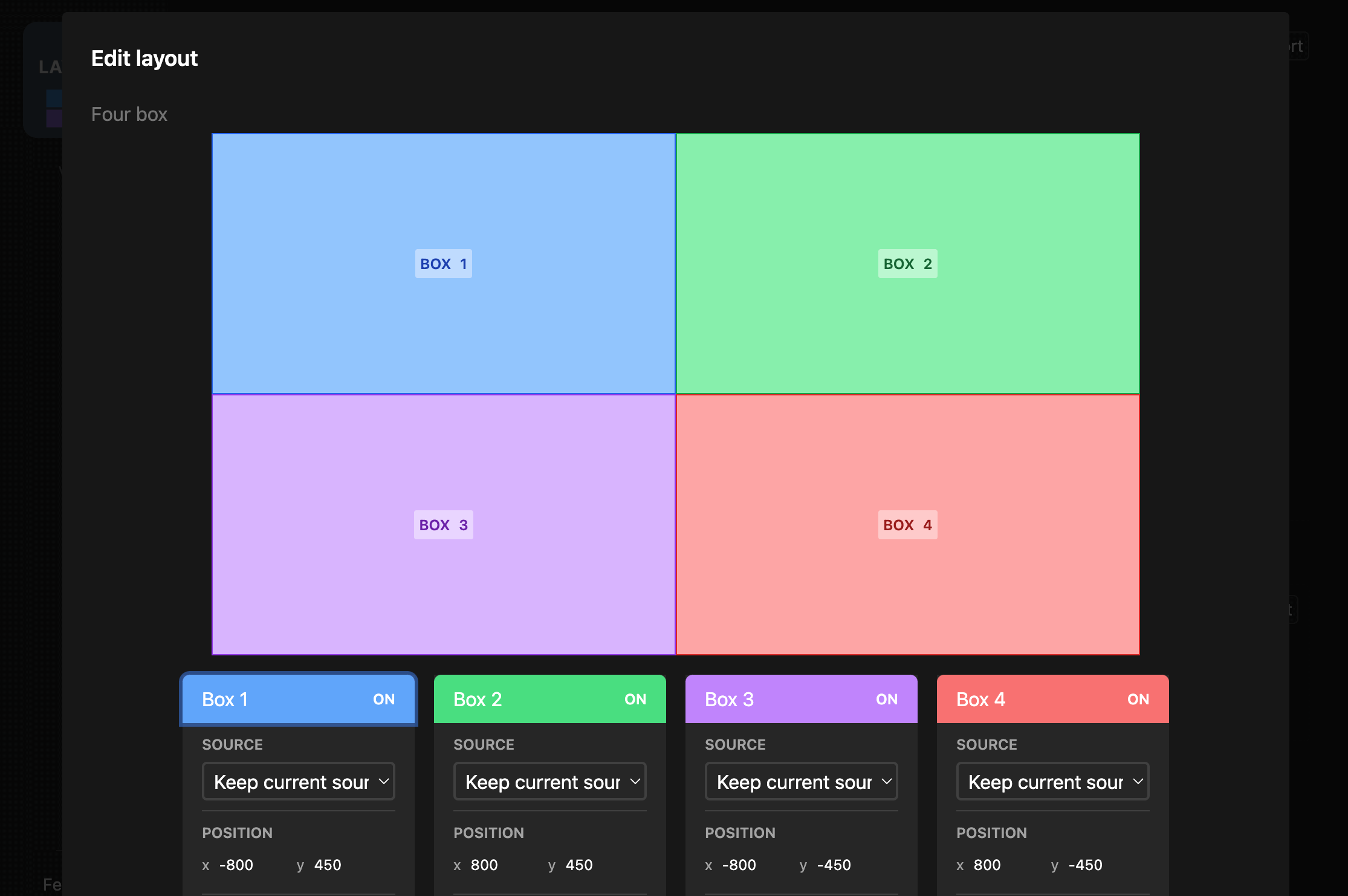The image size is (1348, 896).
Task: Toggle Box 3 ON switch
Action: (886, 700)
